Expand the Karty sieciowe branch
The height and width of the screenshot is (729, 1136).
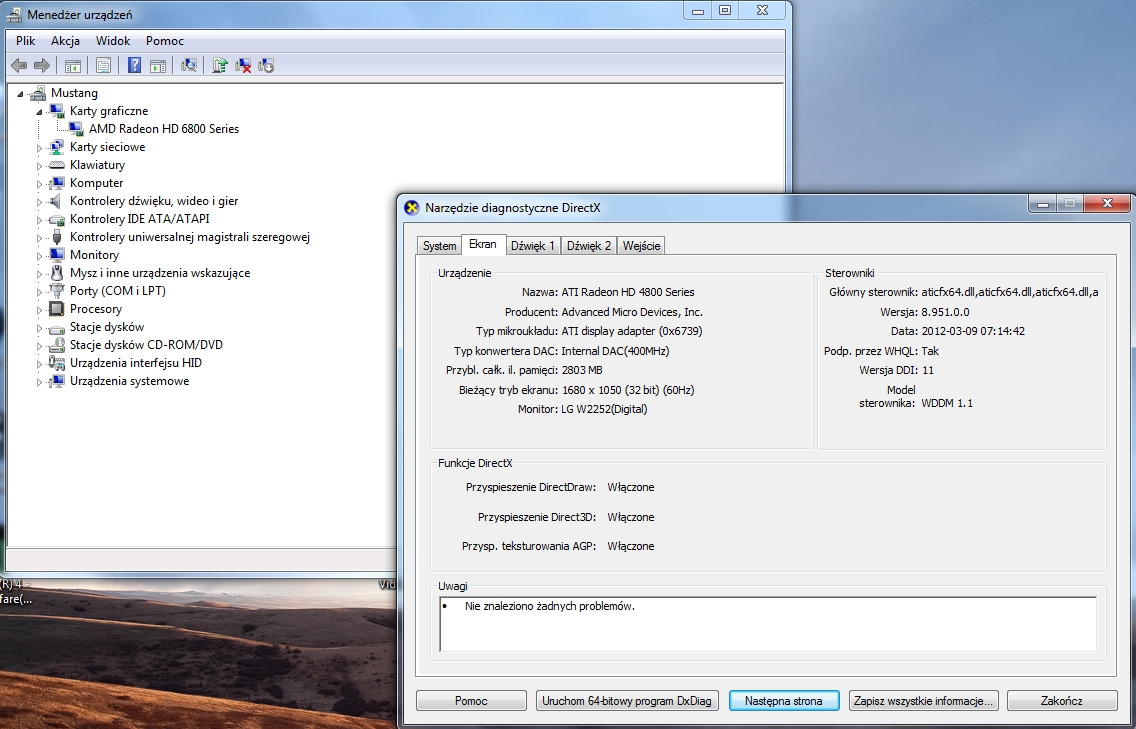click(x=39, y=148)
